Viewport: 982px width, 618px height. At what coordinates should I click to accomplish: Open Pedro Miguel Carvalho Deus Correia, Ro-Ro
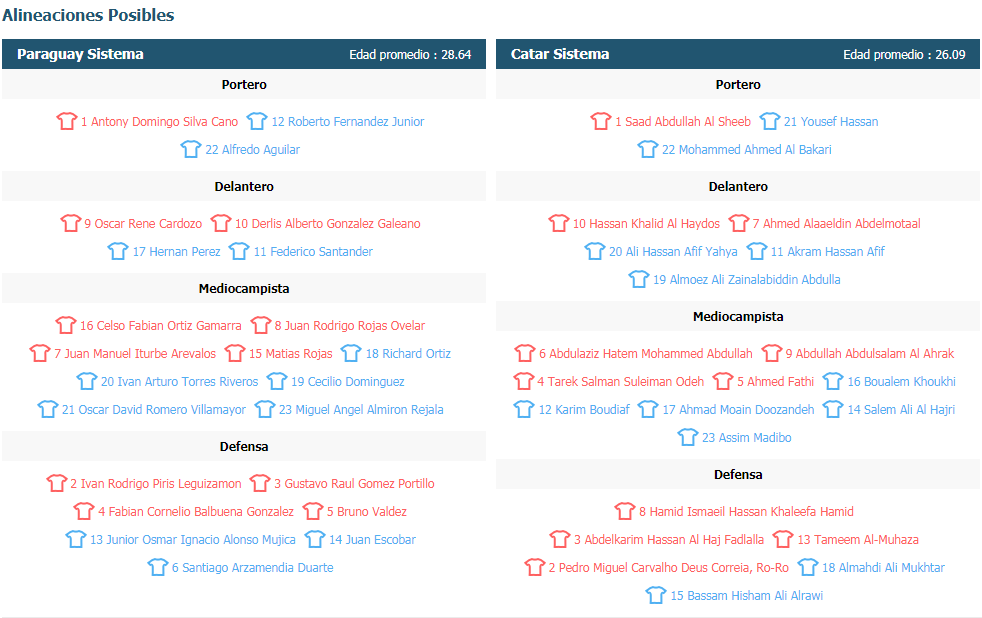(669, 568)
